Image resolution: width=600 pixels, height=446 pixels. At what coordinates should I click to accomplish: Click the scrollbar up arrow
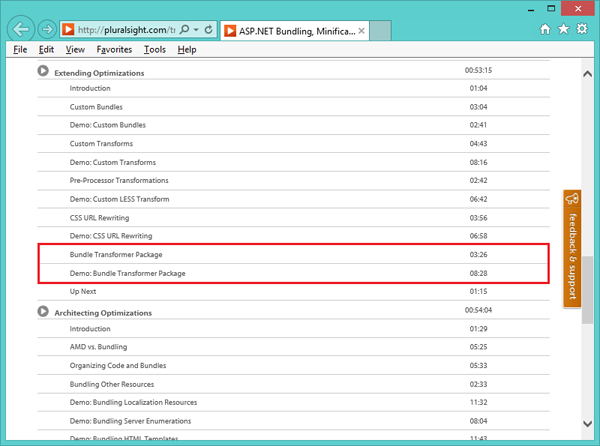[587, 74]
